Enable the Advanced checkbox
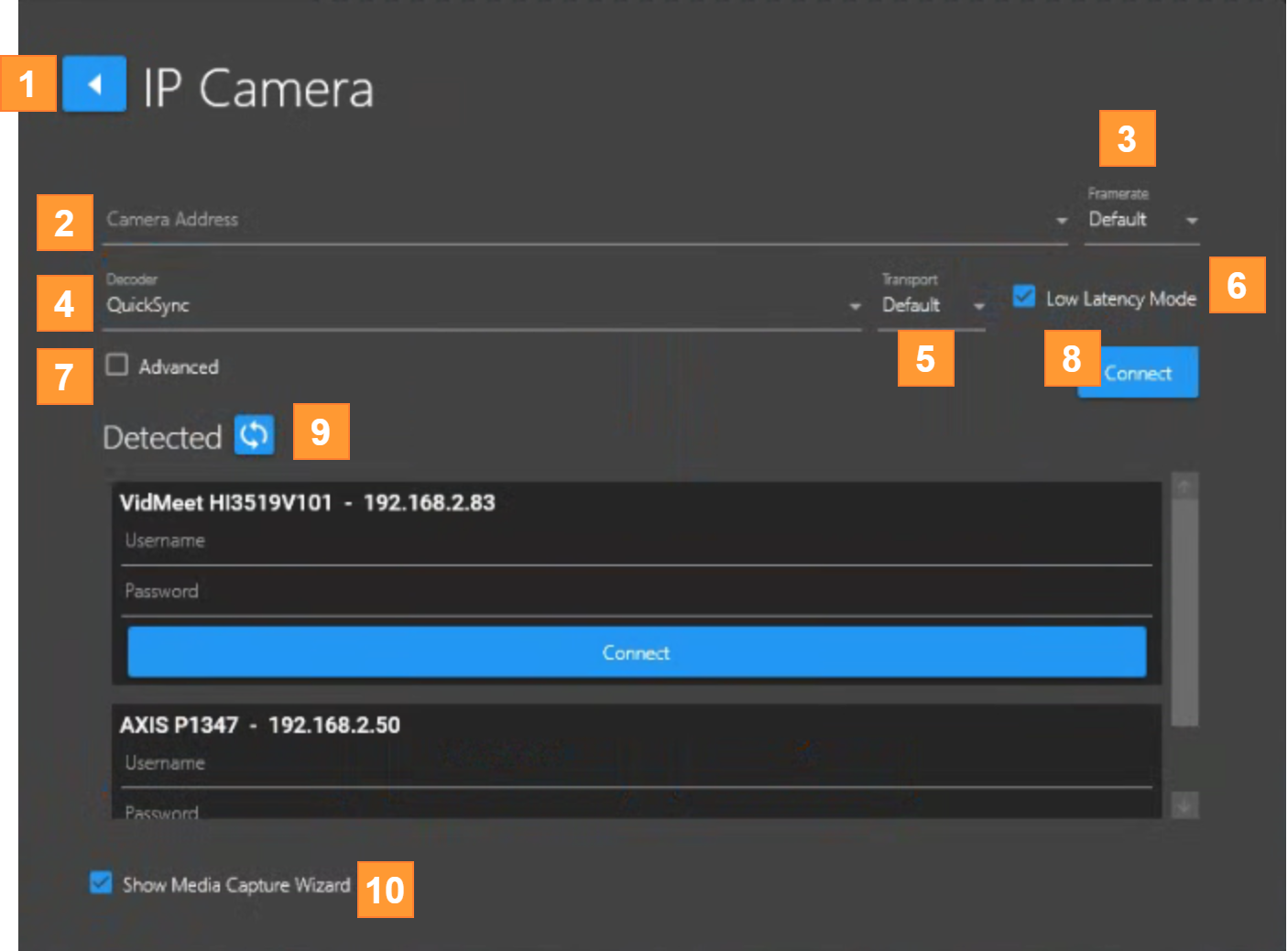 click(x=117, y=365)
